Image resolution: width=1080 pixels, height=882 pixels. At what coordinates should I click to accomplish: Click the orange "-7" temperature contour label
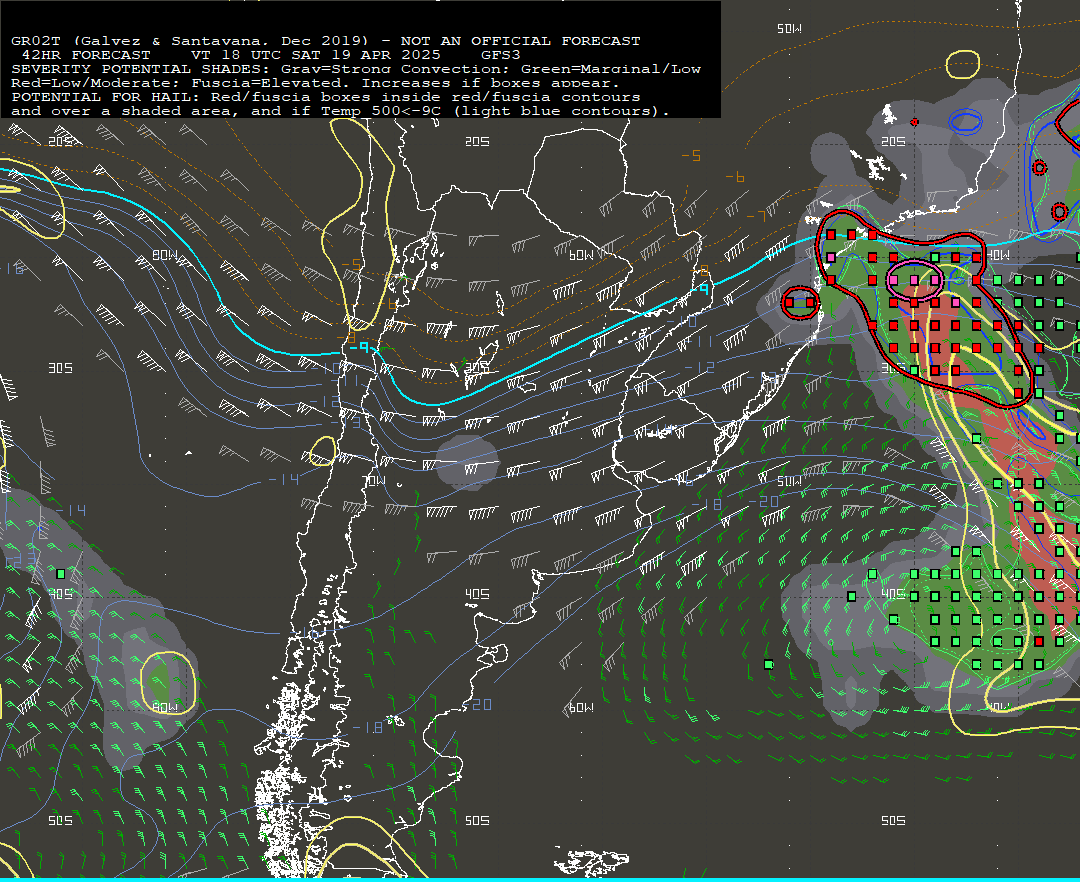pos(756,216)
